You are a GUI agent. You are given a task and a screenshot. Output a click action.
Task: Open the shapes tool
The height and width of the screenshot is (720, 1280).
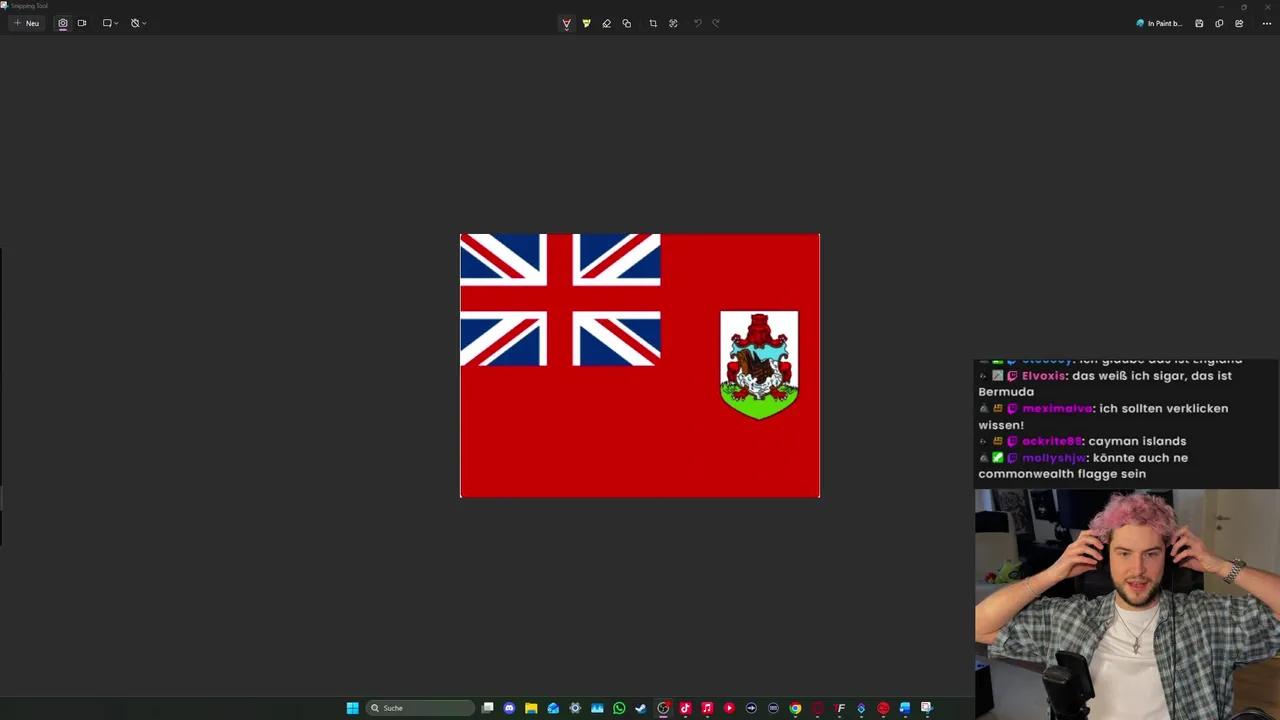click(x=626, y=23)
